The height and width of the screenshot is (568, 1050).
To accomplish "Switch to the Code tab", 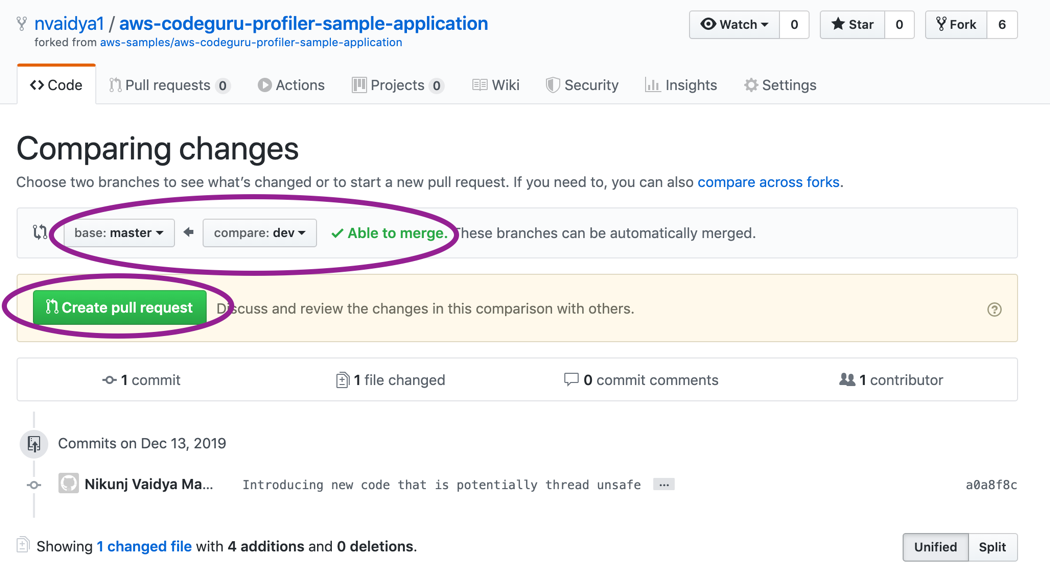I will (56, 85).
